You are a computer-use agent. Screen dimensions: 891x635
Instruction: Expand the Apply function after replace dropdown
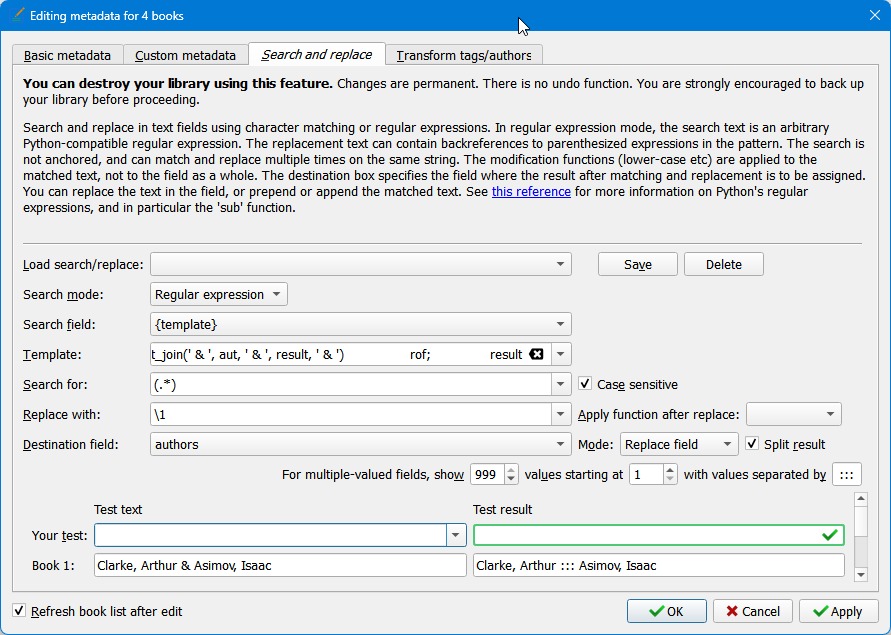pos(793,414)
